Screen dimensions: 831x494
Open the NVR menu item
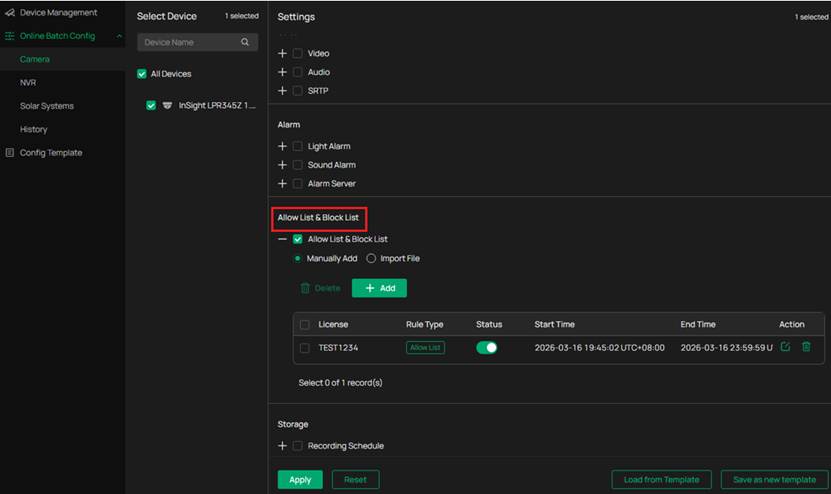pos(28,83)
